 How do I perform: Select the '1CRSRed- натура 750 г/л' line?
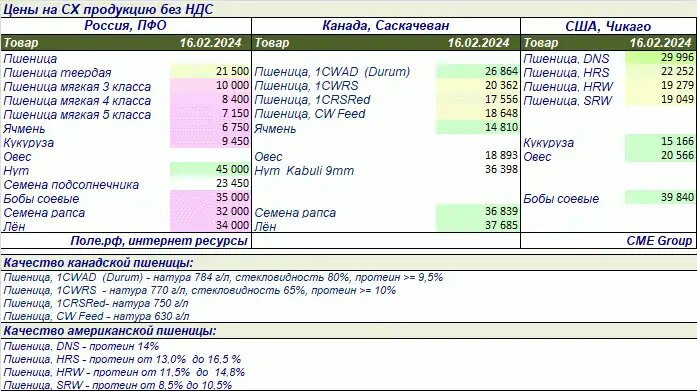[x=96, y=303]
